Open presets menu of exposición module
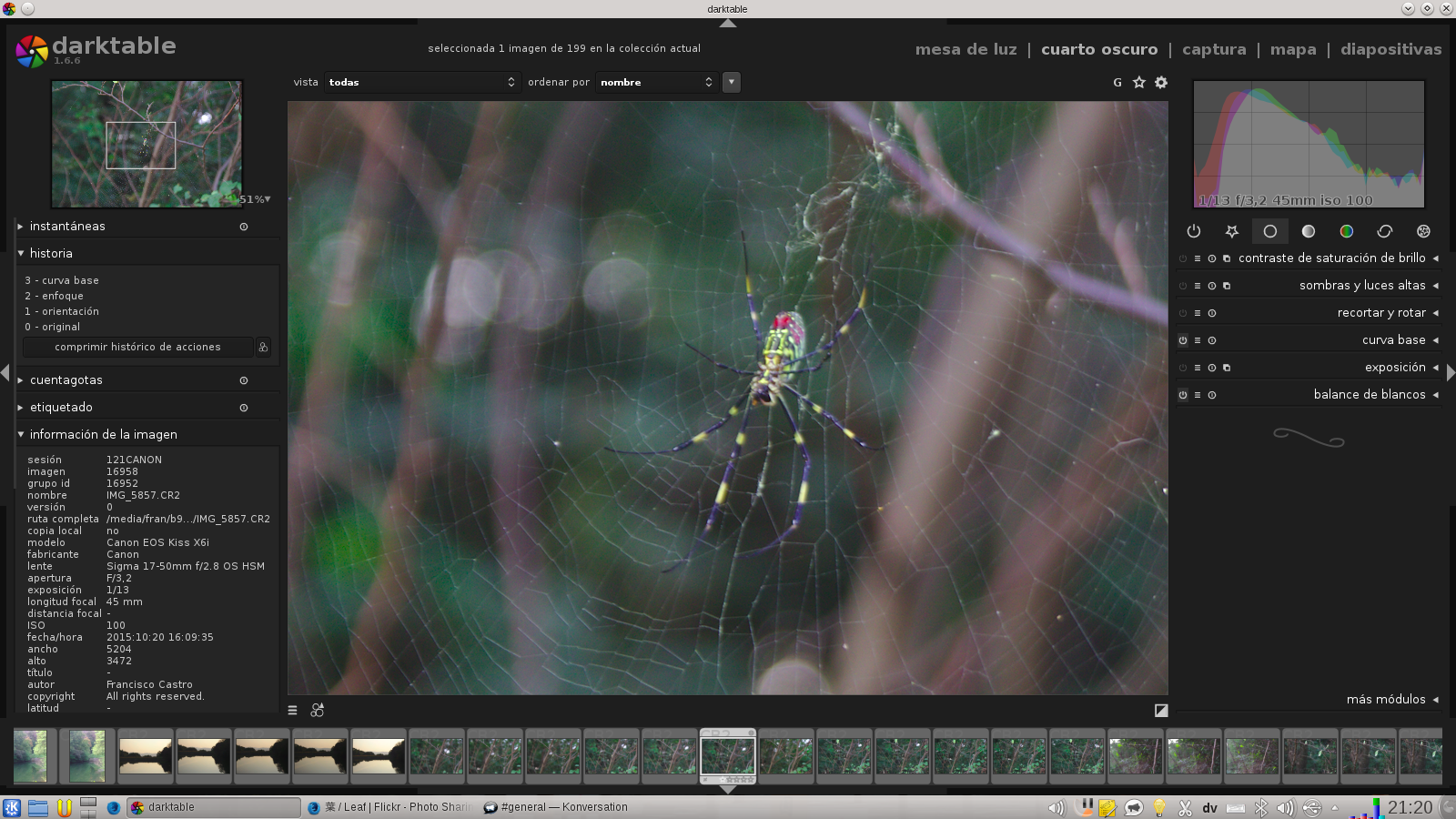This screenshot has height=819, width=1456. [1198, 368]
